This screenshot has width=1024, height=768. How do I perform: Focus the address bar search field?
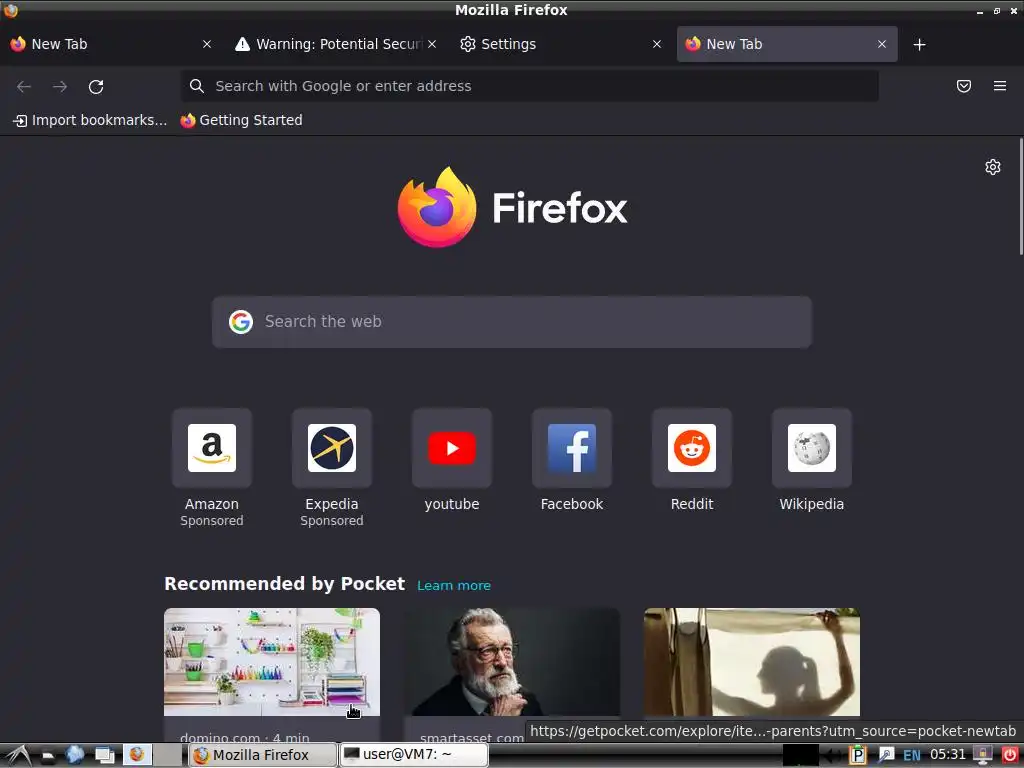coord(529,86)
